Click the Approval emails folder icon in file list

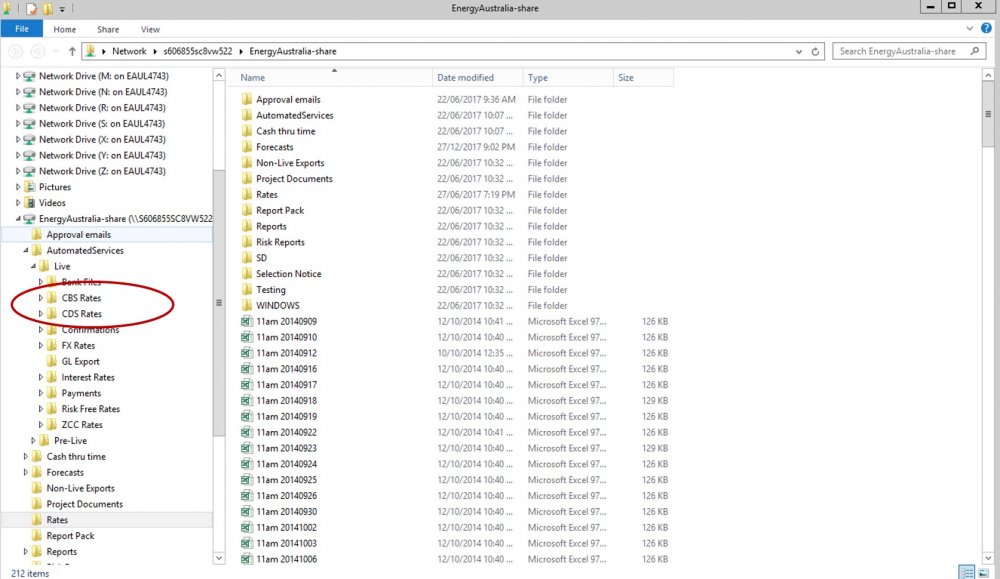coord(247,99)
